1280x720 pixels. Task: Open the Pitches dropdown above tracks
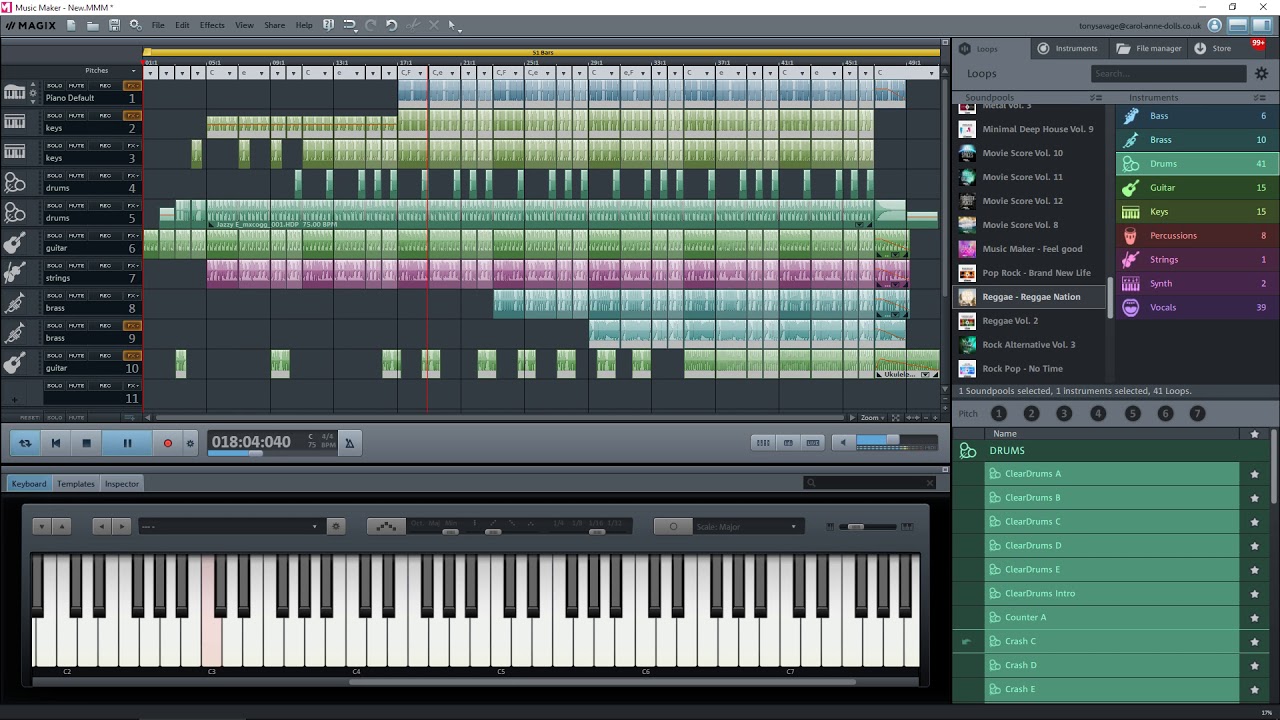(x=134, y=71)
